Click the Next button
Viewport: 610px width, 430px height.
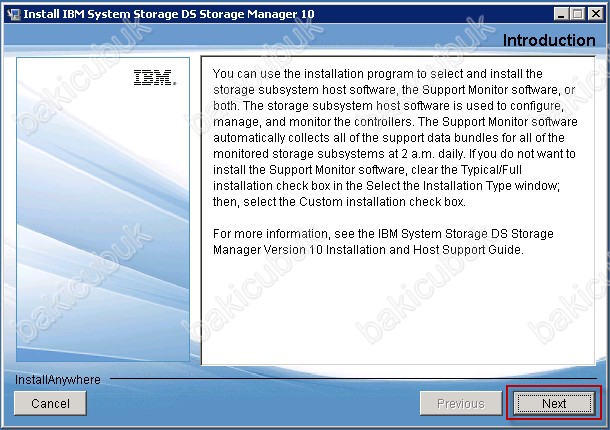click(554, 403)
